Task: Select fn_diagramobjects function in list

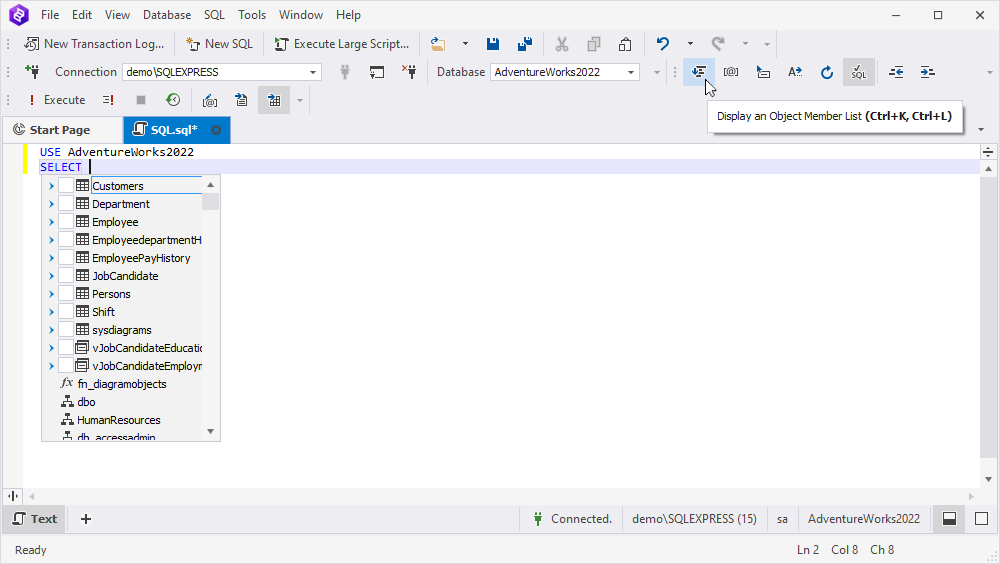Action: point(122,384)
